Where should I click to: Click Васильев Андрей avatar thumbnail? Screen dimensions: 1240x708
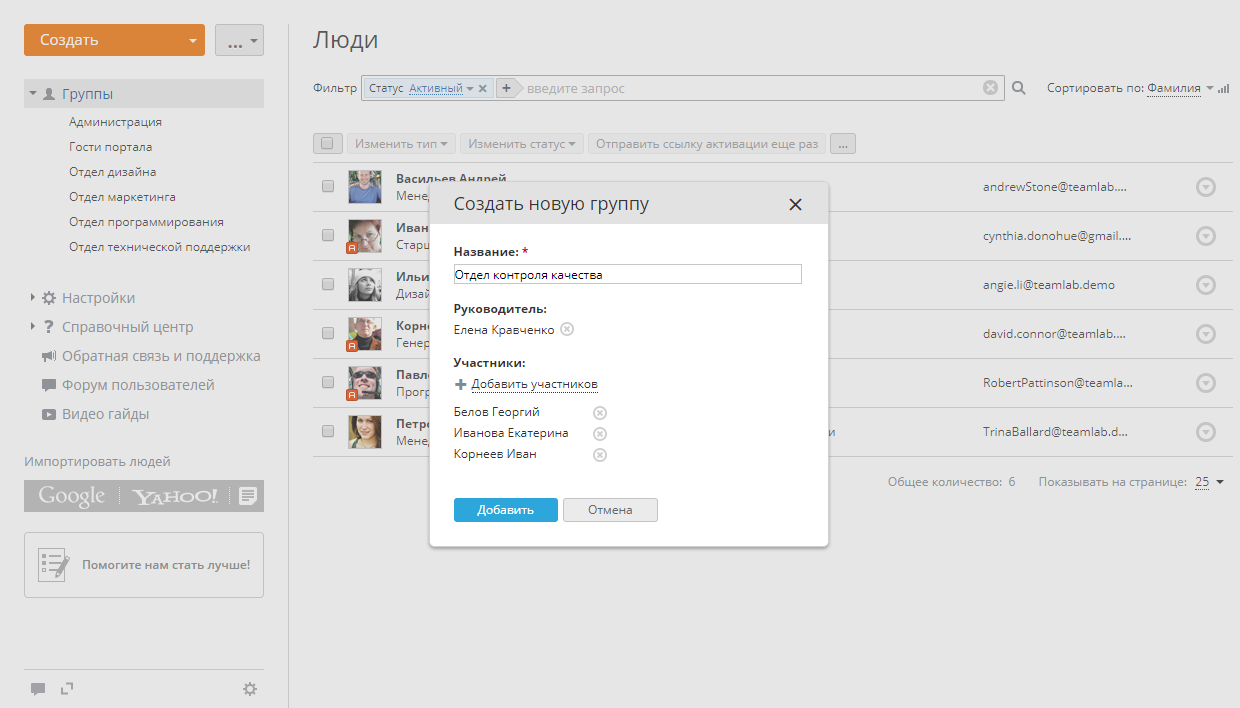pos(365,187)
